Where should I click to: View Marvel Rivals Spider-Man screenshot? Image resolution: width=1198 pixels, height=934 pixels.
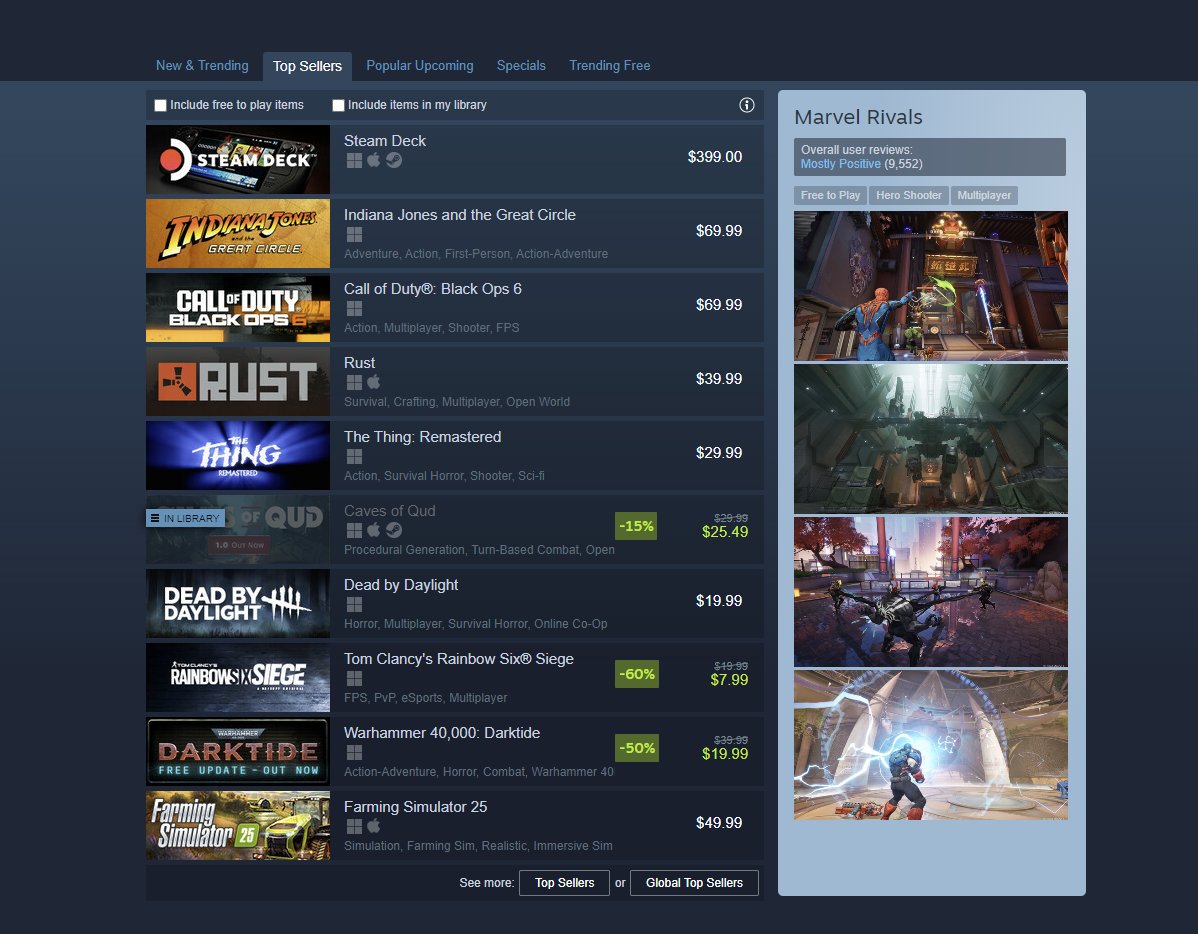coord(931,286)
